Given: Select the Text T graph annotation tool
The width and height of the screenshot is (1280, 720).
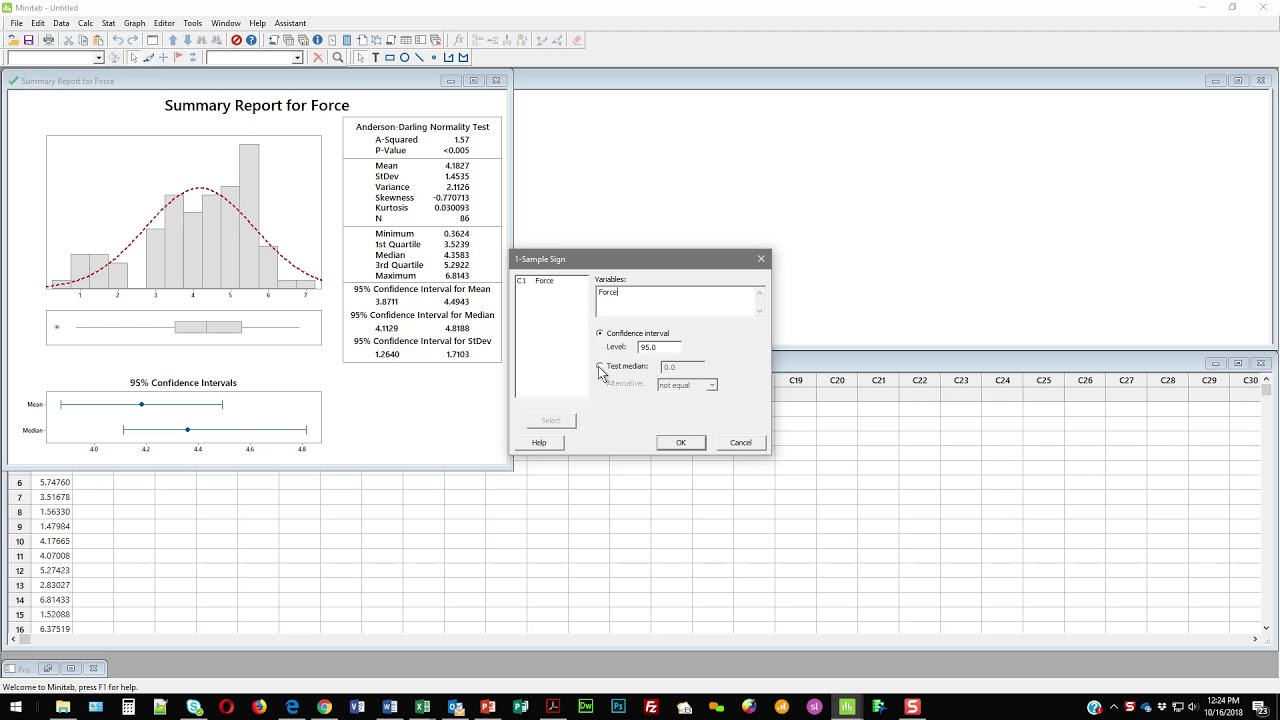Looking at the screenshot, I should (x=375, y=57).
